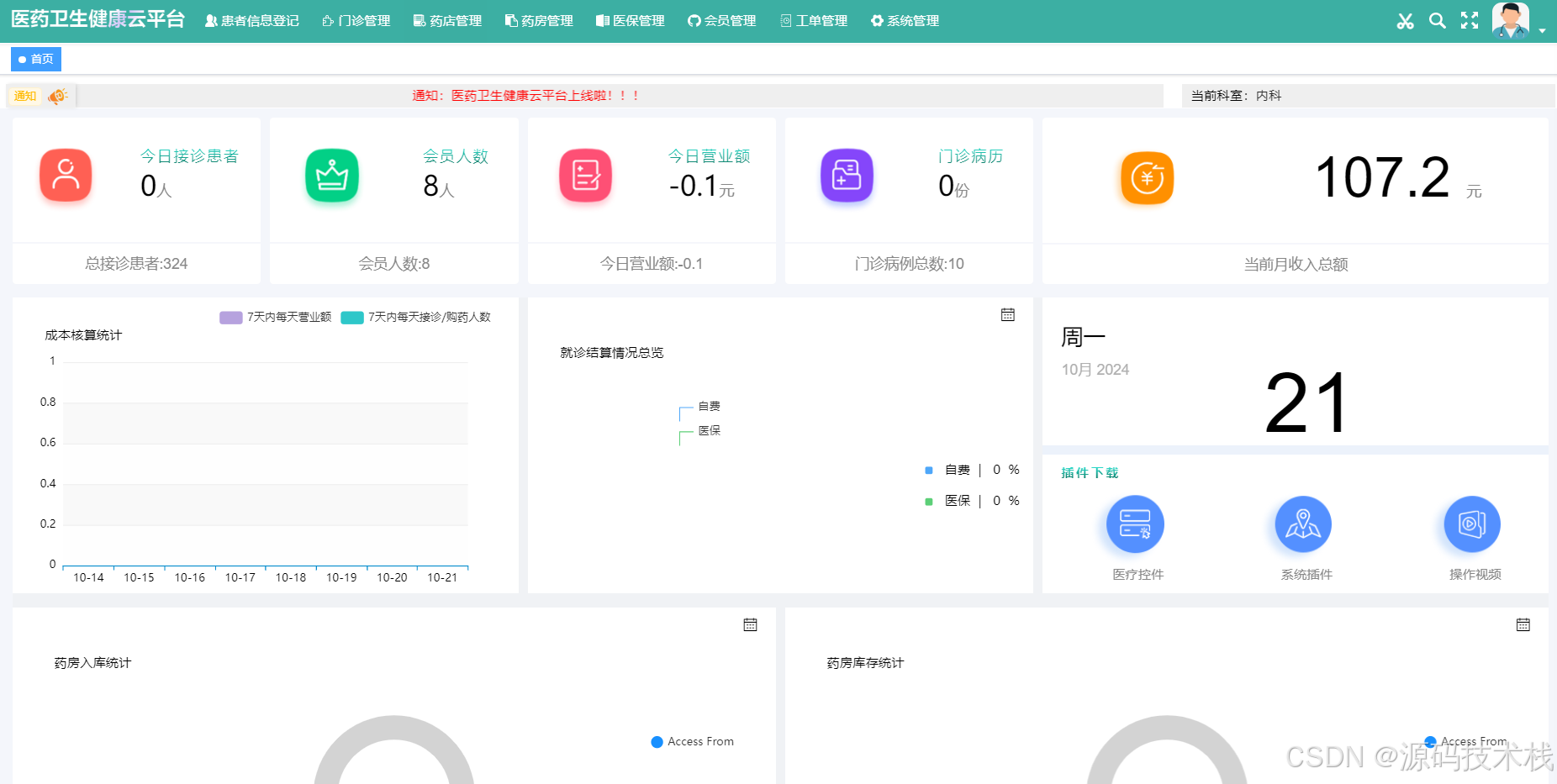
Task: Open calendar icon in 药房库存统计 panel
Action: (x=1523, y=625)
